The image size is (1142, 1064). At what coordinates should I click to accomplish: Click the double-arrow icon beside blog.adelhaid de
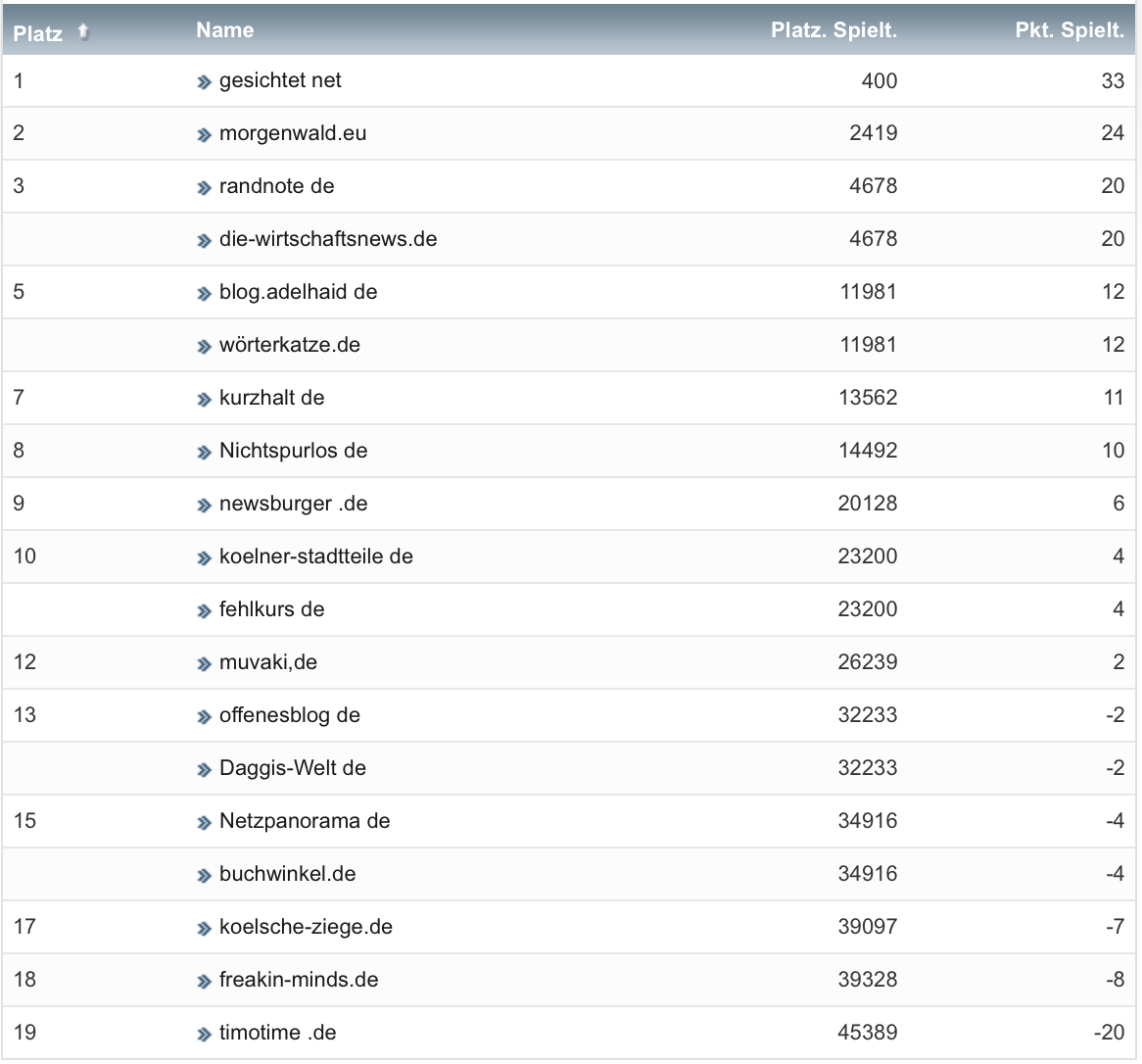coord(204,294)
